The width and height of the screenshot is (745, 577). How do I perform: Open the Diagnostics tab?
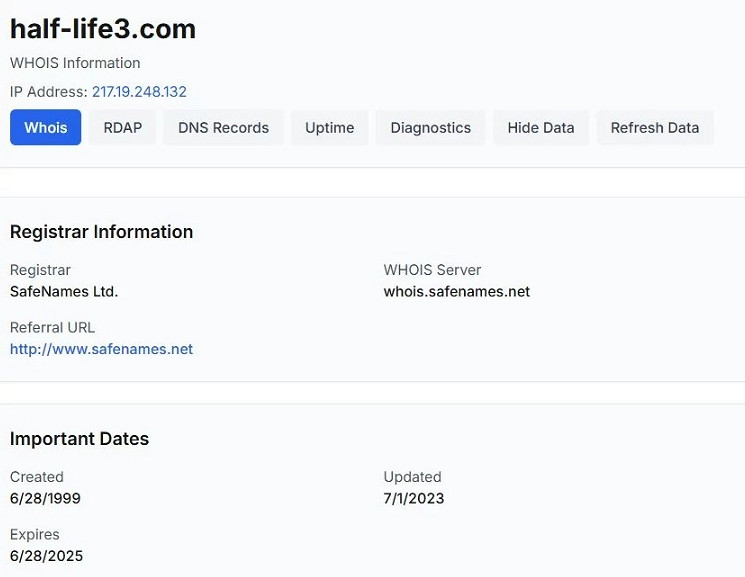430,128
